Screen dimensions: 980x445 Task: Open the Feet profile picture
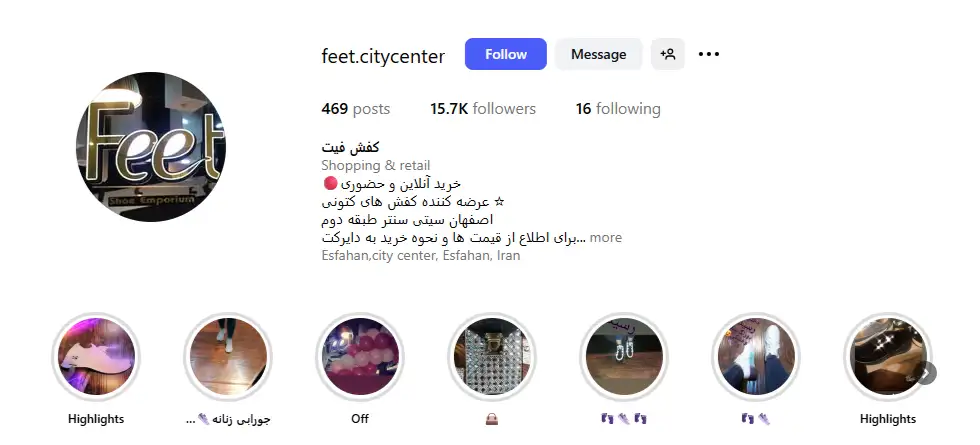(151, 147)
